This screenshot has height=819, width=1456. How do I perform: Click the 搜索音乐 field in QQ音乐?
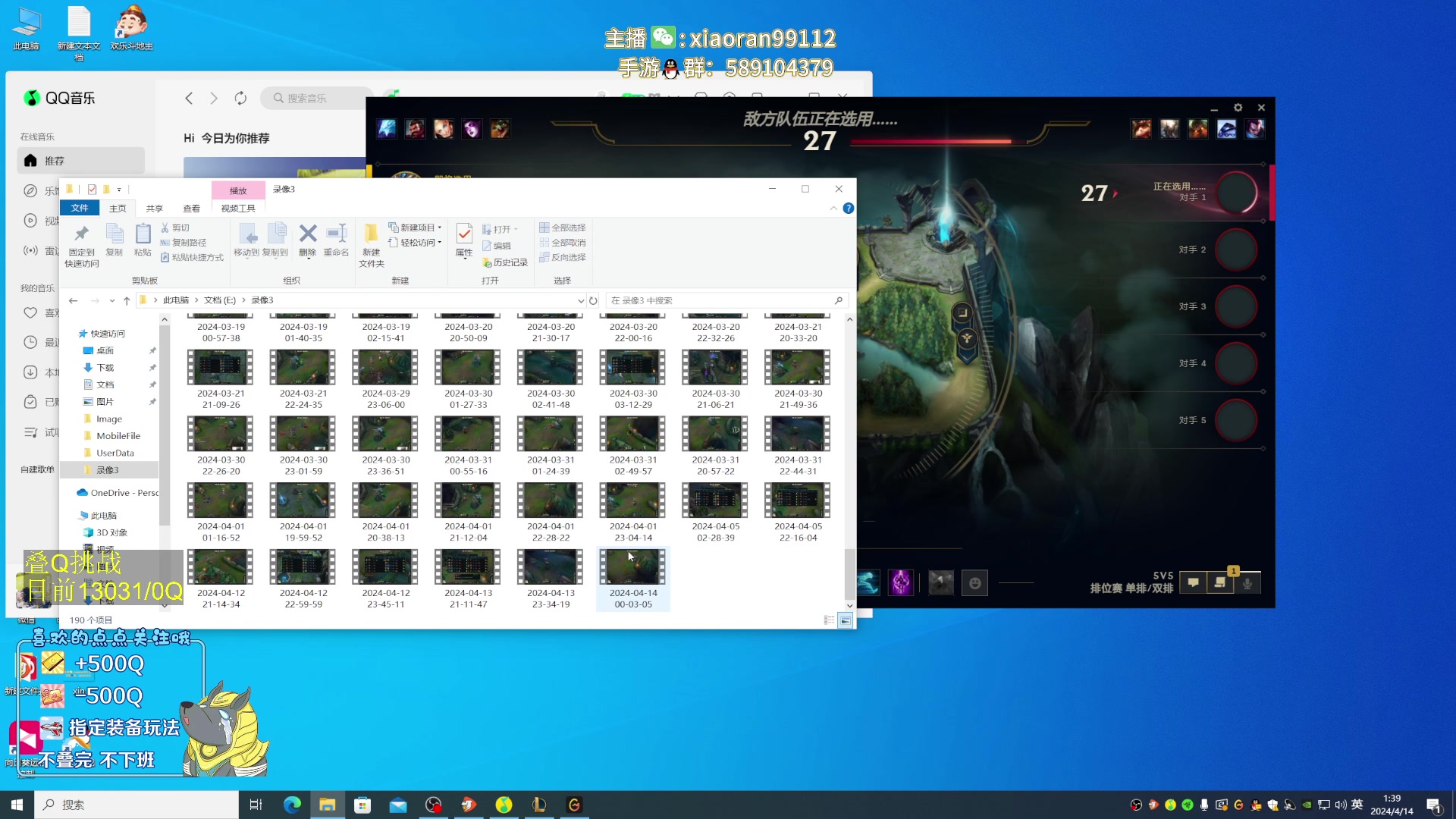click(x=317, y=98)
